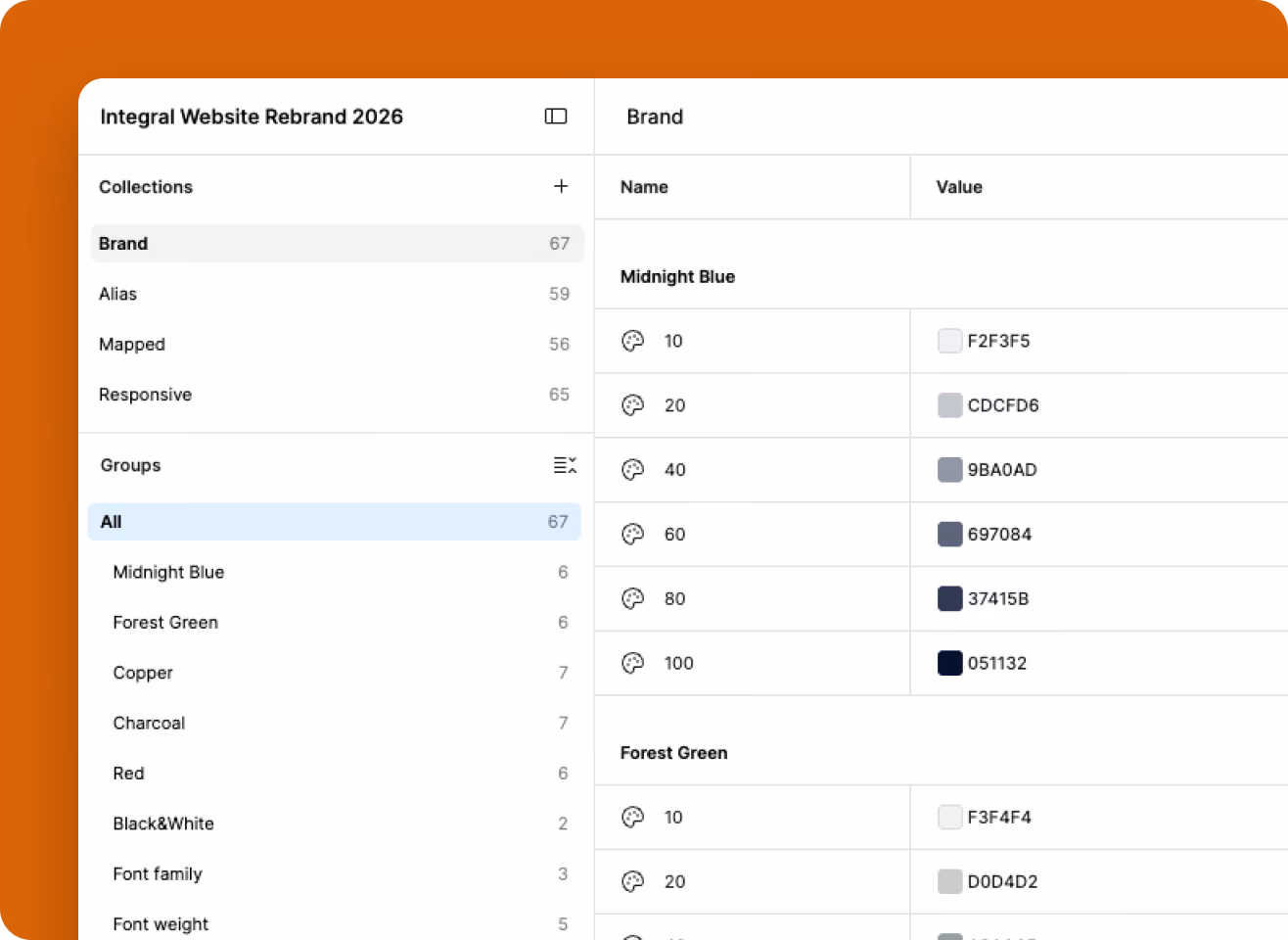Image resolution: width=1288 pixels, height=940 pixels.
Task: Open the 697084 color swatch
Action: click(950, 534)
